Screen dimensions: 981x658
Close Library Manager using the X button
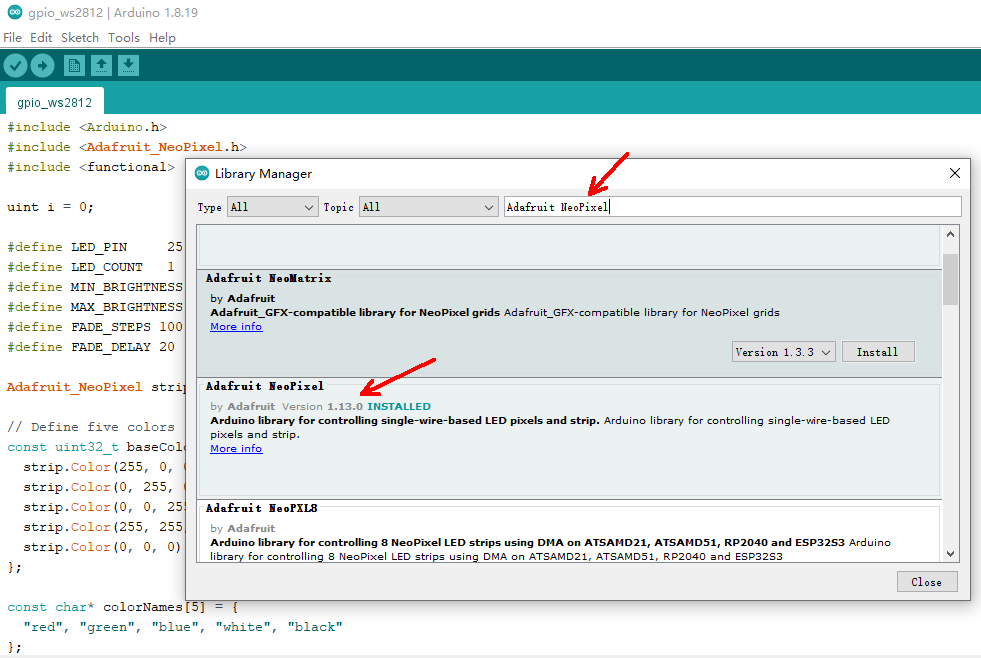pos(955,173)
